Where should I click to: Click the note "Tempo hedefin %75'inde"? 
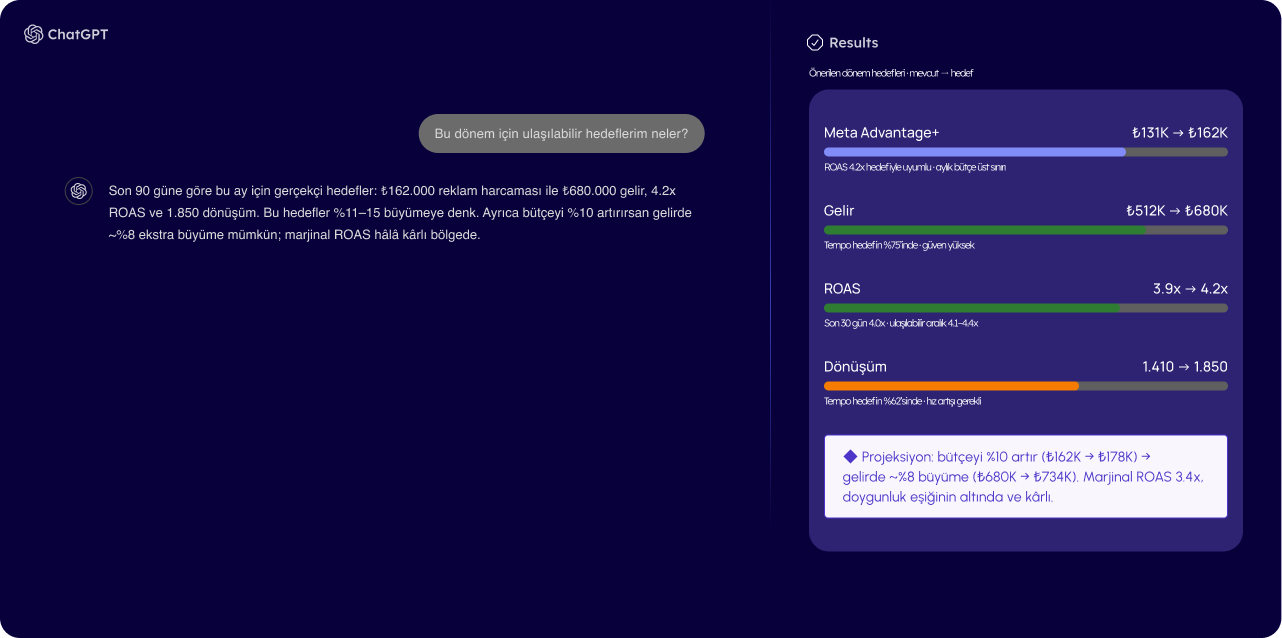(x=899, y=245)
